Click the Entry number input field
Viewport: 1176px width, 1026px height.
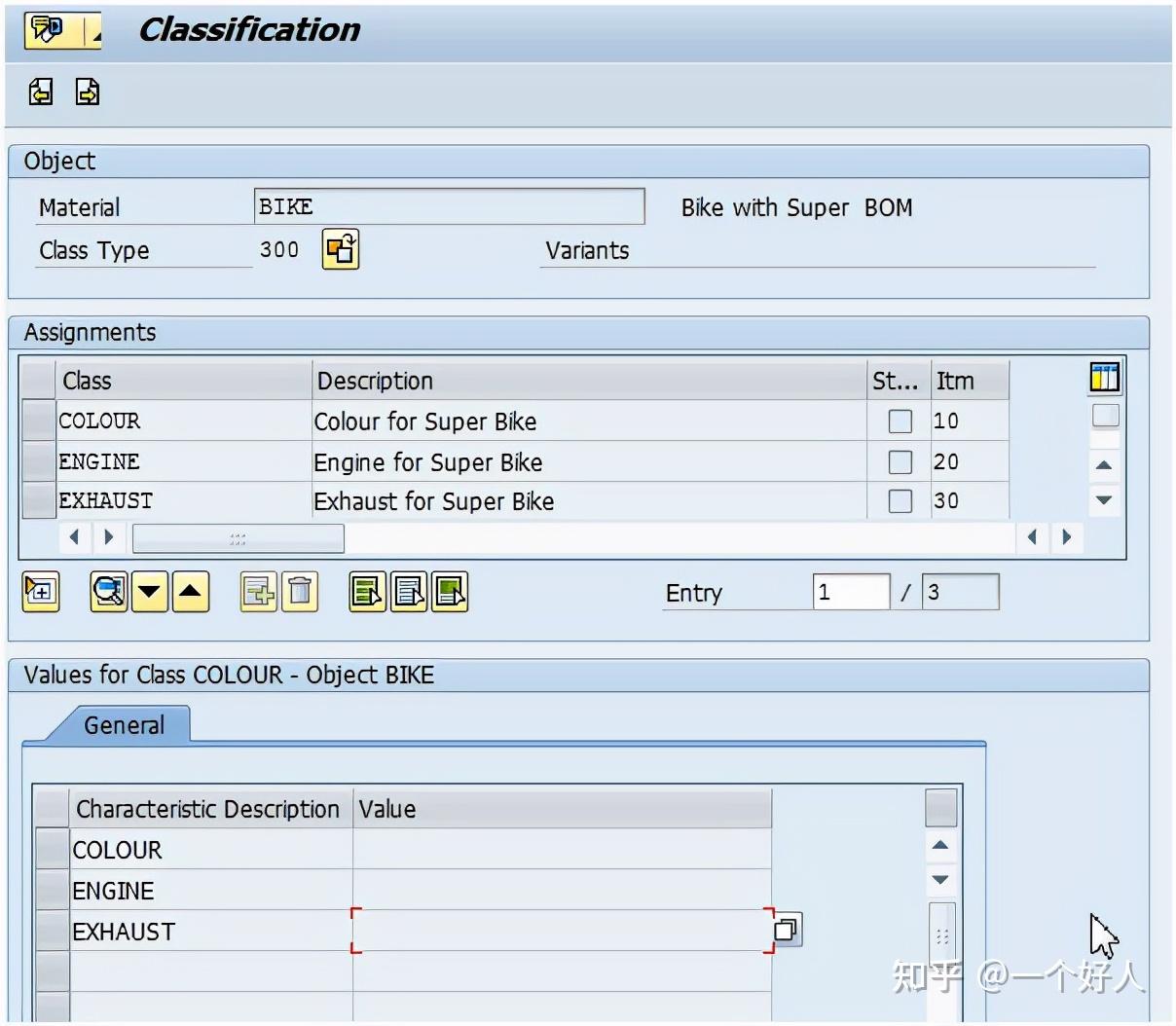tap(851, 592)
